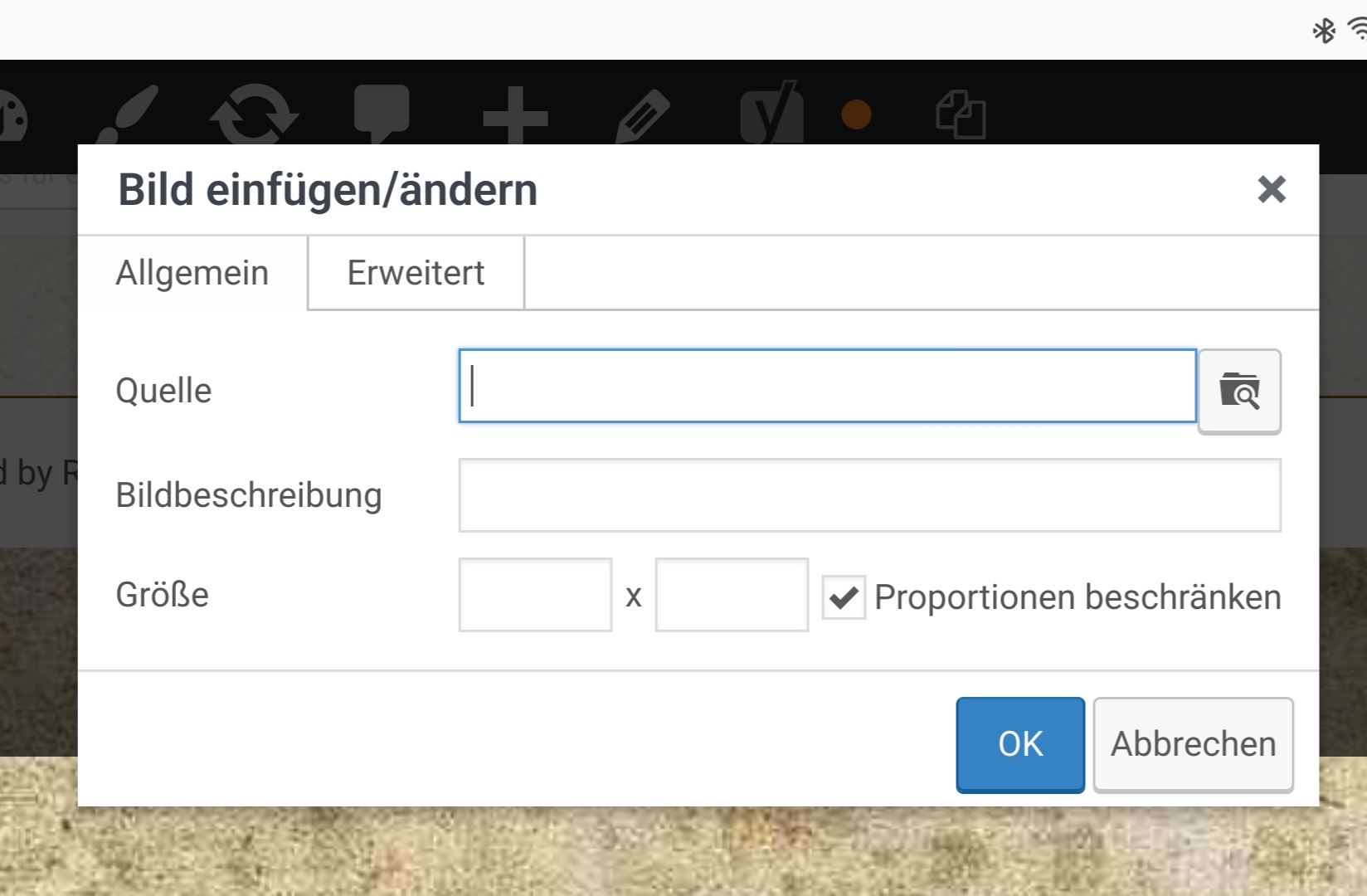Image resolution: width=1367 pixels, height=896 pixels.
Task: Click the circular arrows updates icon
Action: [x=254, y=114]
